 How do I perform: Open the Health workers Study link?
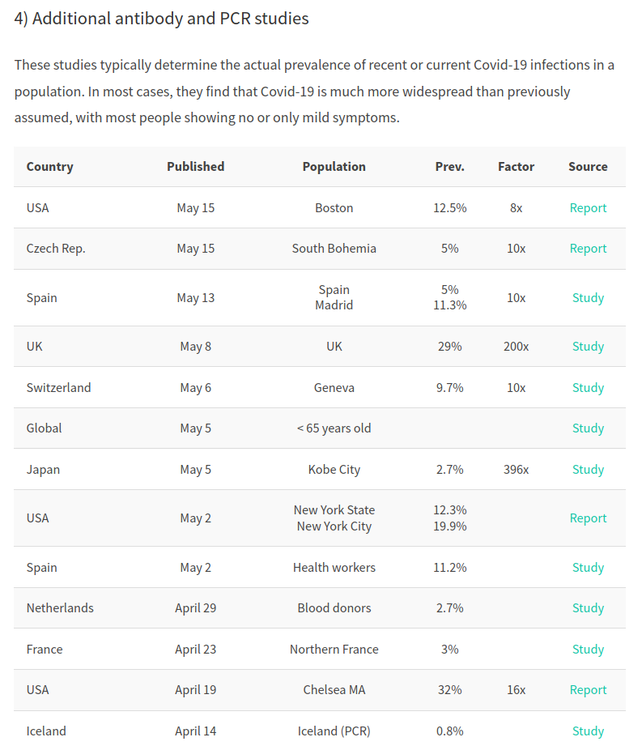point(587,567)
